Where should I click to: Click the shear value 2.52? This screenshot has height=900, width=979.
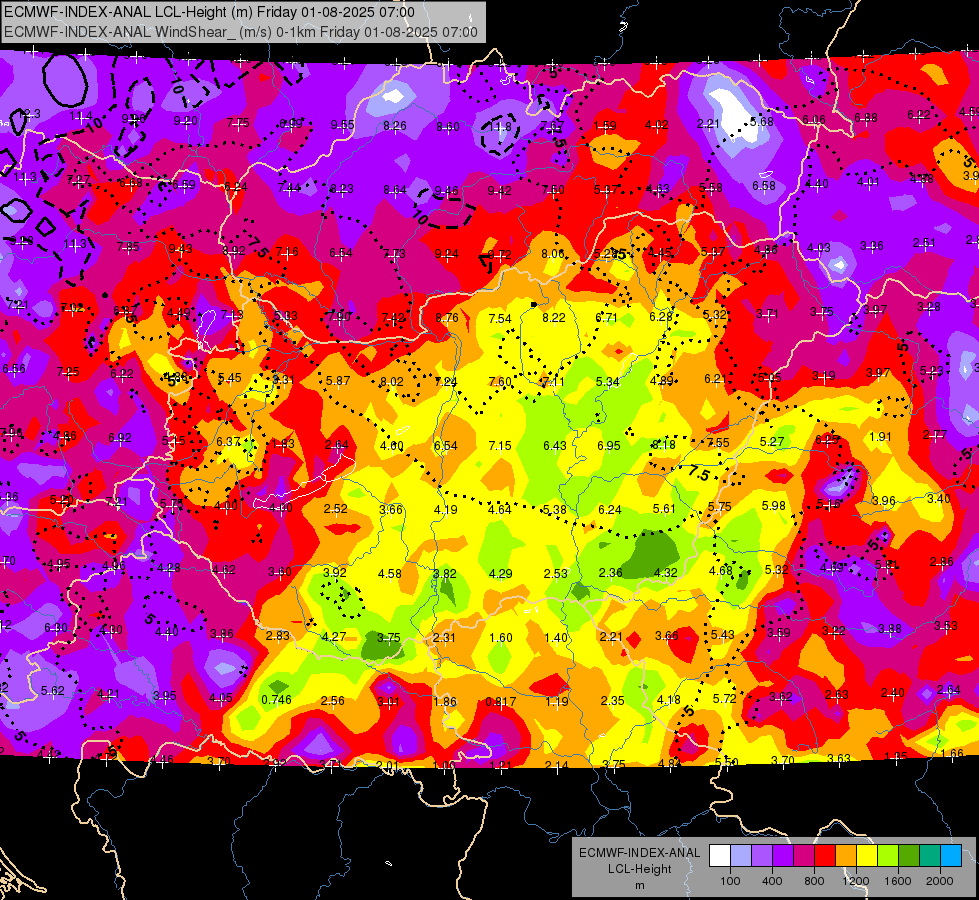tap(336, 508)
